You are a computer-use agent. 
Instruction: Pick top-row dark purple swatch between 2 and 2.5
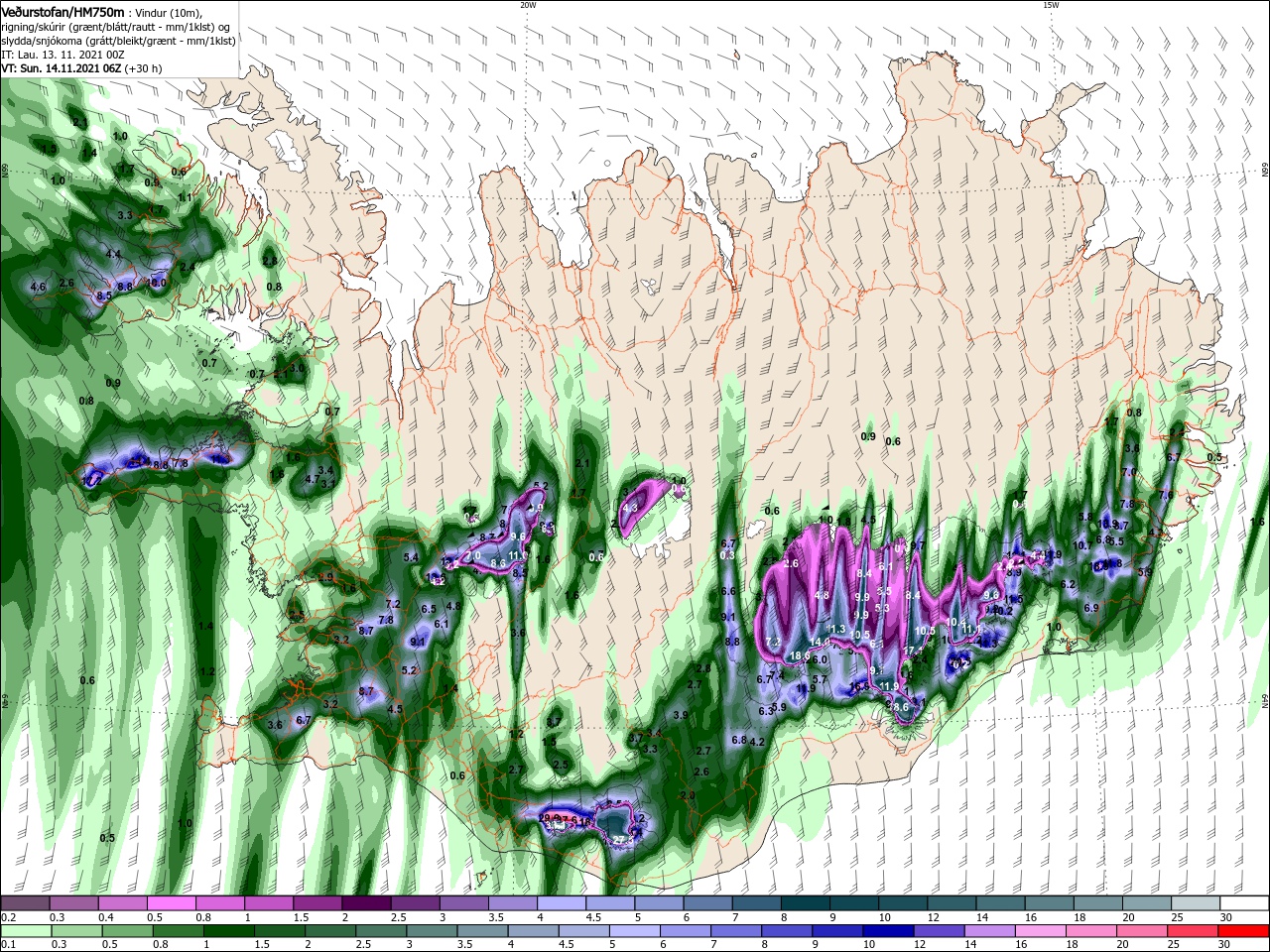click(366, 903)
